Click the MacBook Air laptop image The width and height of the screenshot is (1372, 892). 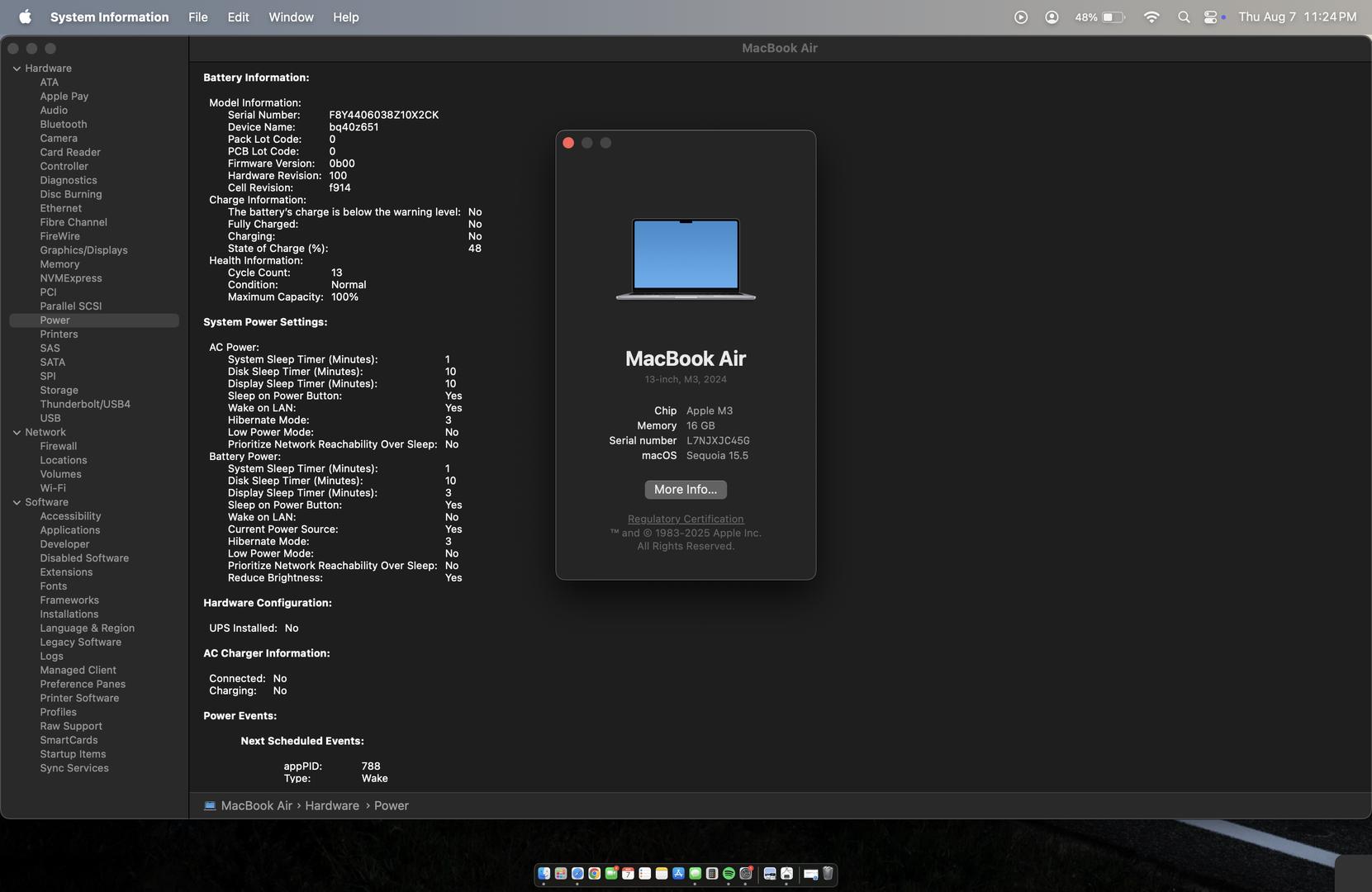tap(686, 259)
